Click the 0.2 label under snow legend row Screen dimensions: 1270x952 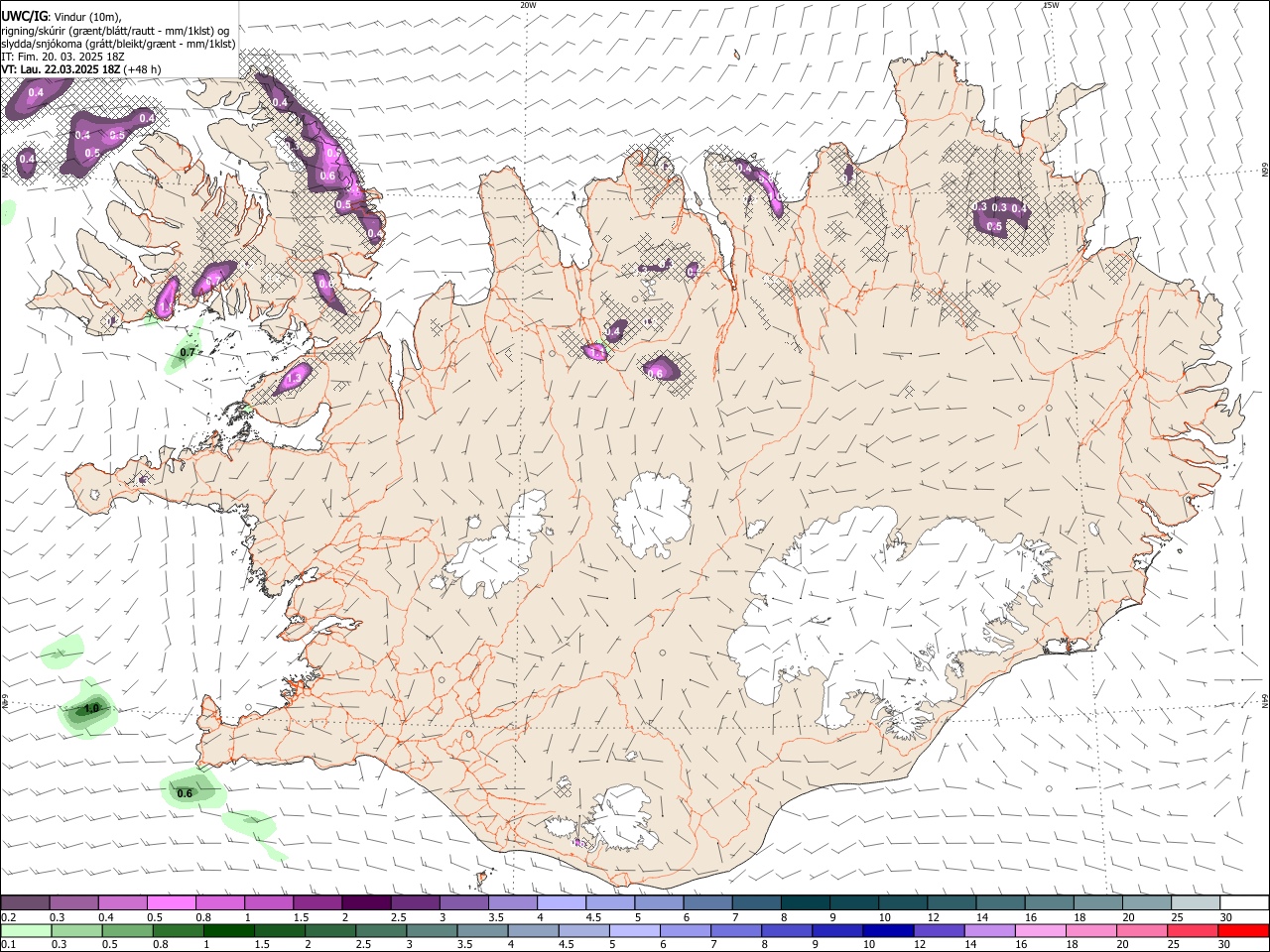(x=7, y=917)
